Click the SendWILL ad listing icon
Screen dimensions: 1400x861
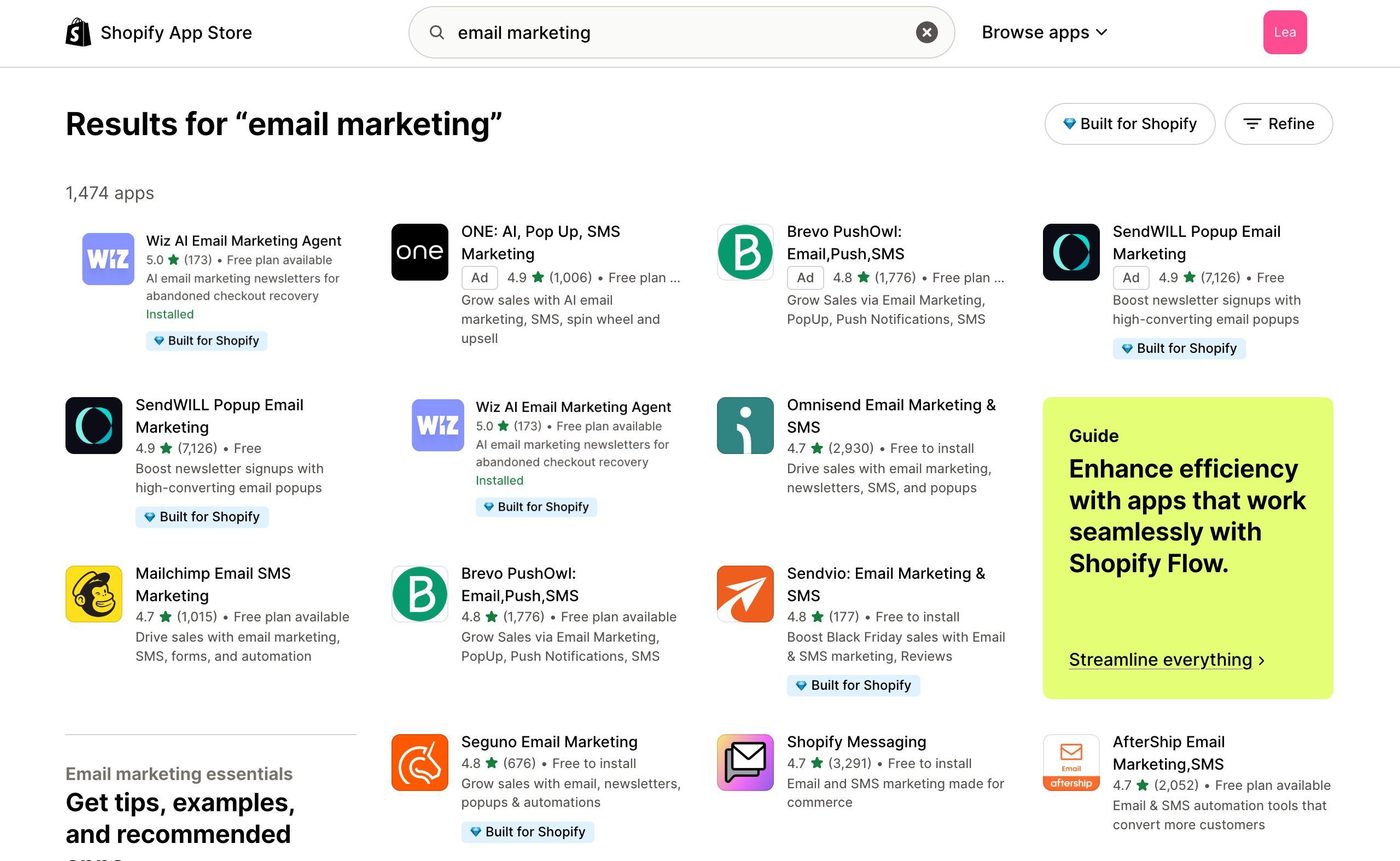click(1071, 252)
